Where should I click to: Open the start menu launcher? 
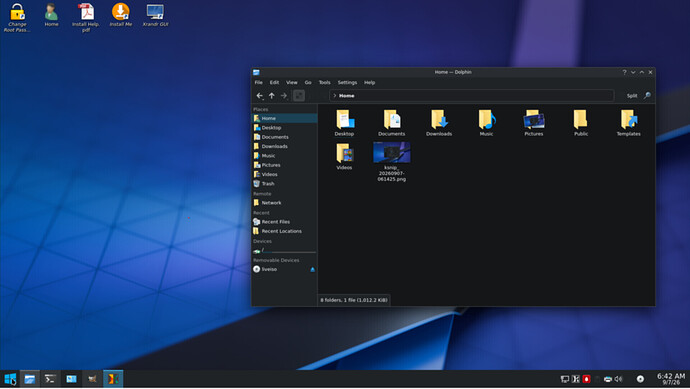click(10, 379)
